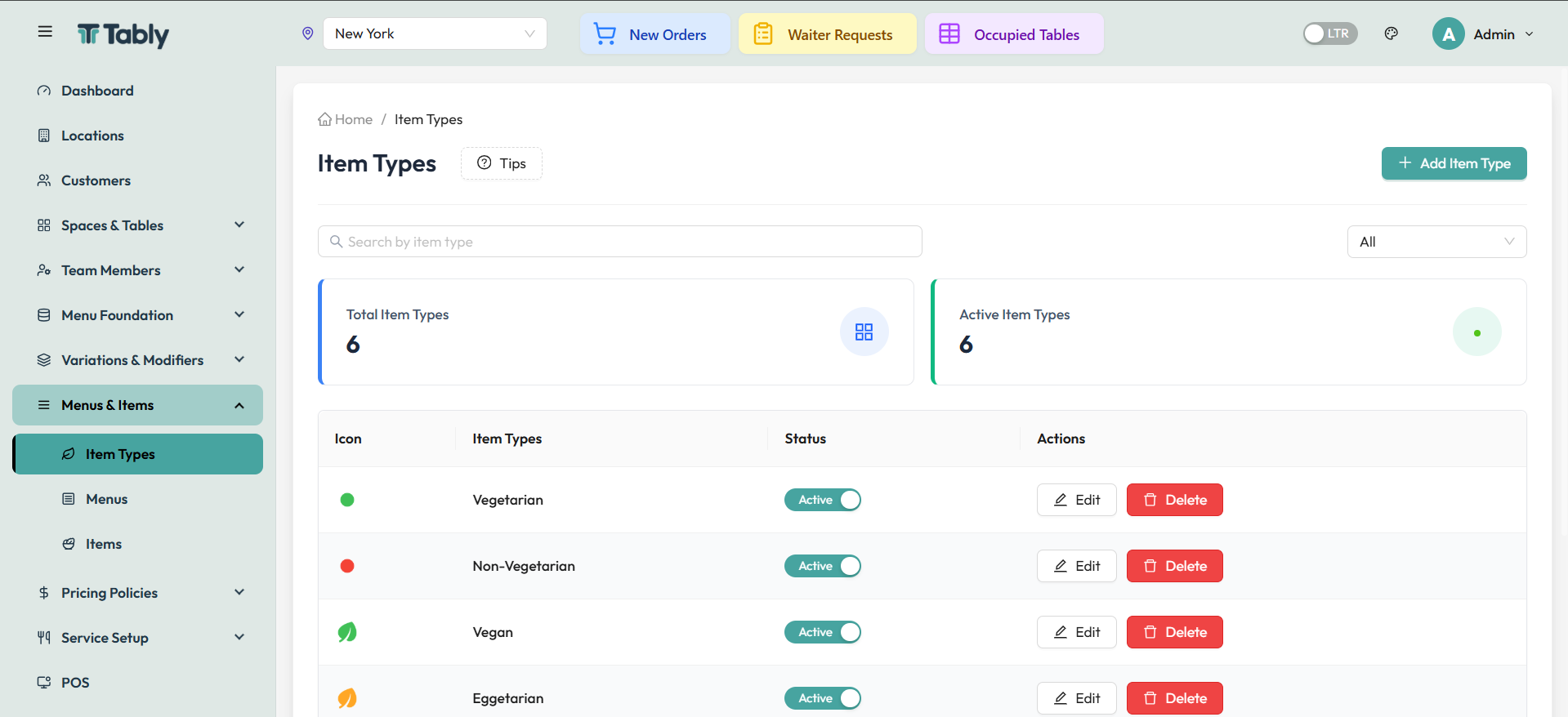Toggle Vegan Active status switch

tap(823, 632)
